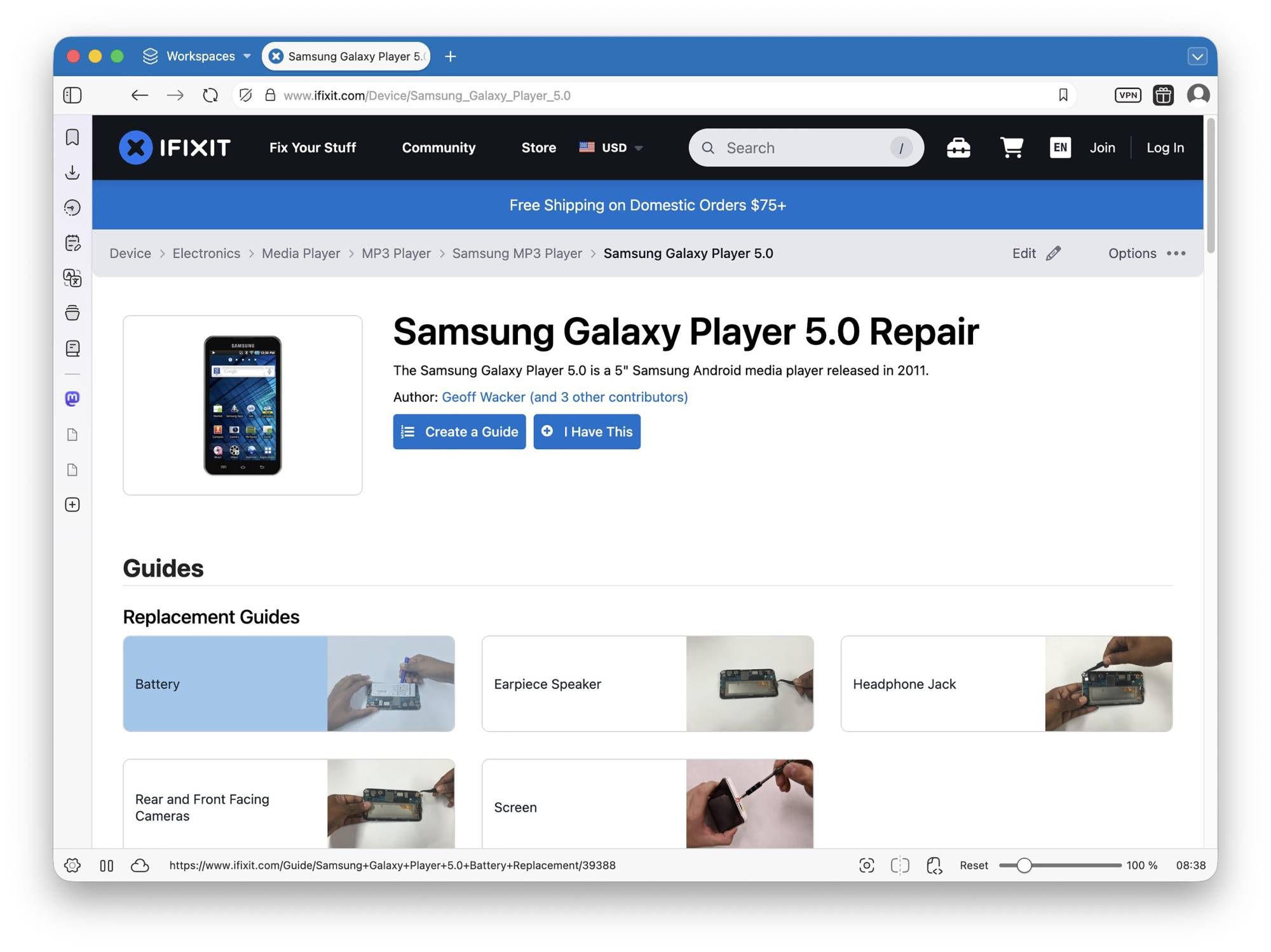Open the shopping cart
1271x952 pixels.
(x=1011, y=147)
